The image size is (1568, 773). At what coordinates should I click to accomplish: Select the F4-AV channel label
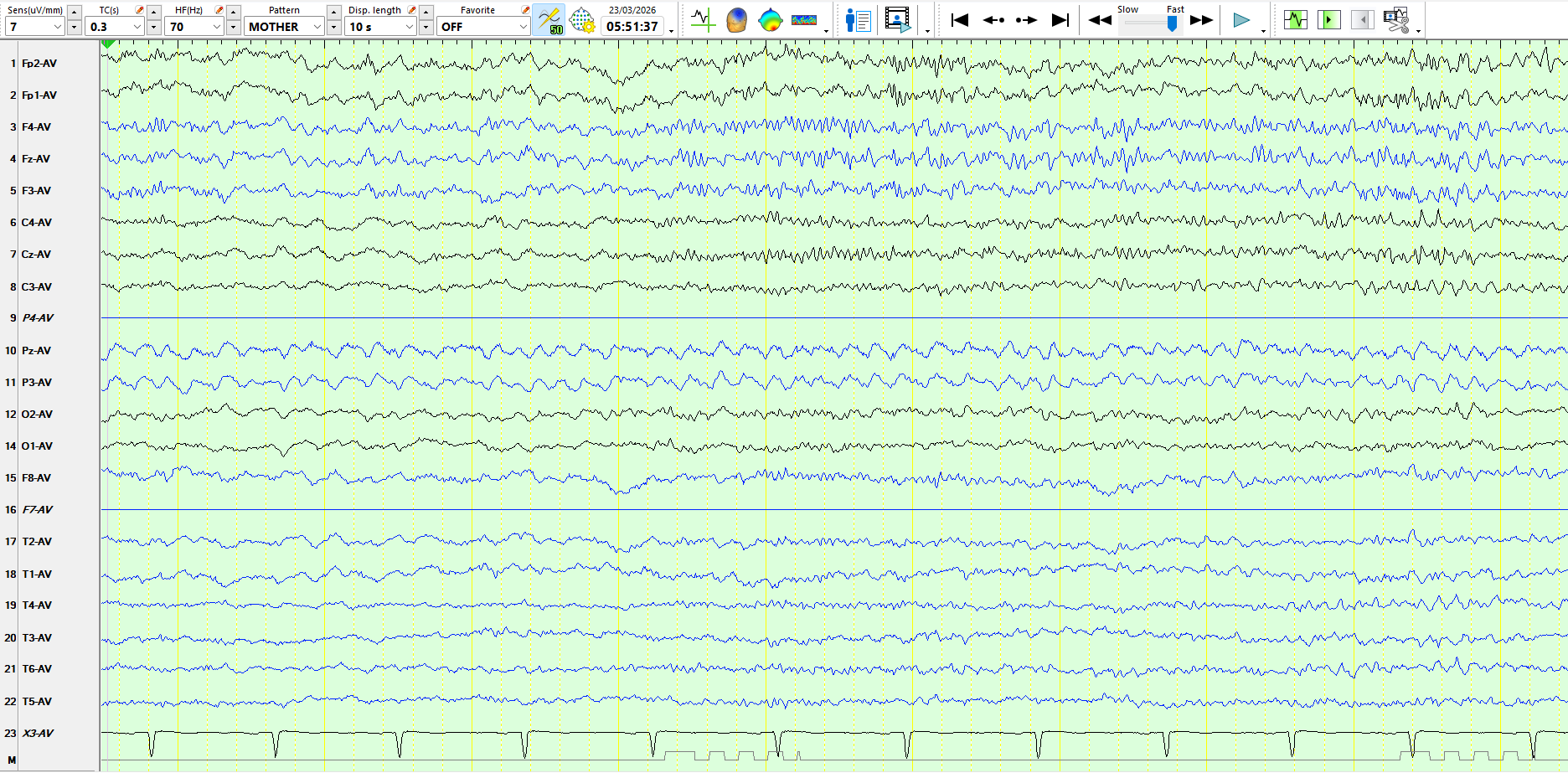(x=36, y=127)
